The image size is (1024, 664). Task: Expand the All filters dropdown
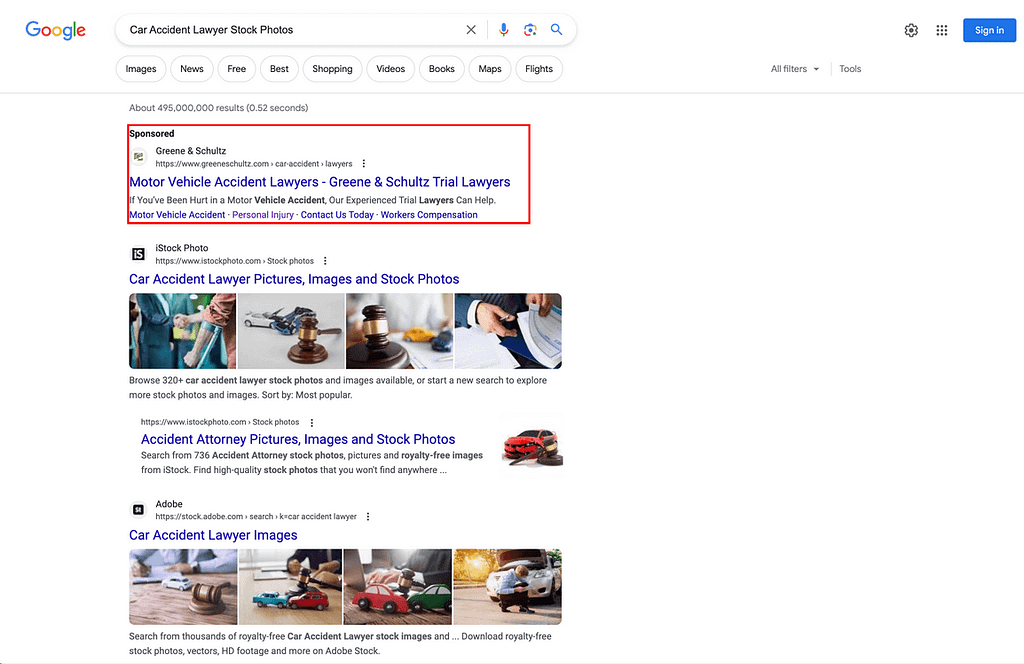(x=795, y=69)
